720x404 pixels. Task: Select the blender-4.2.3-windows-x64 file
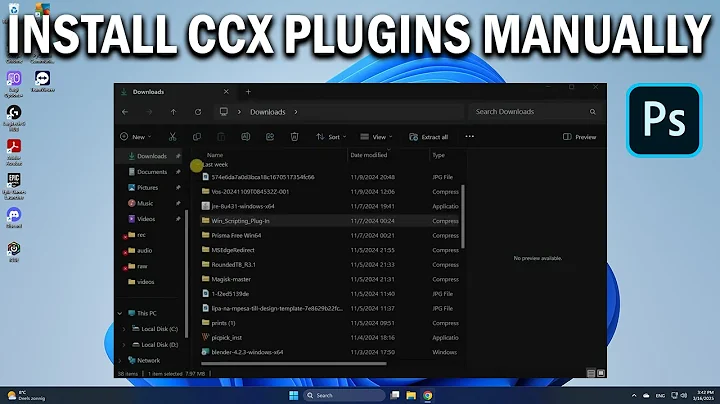(x=330, y=352)
